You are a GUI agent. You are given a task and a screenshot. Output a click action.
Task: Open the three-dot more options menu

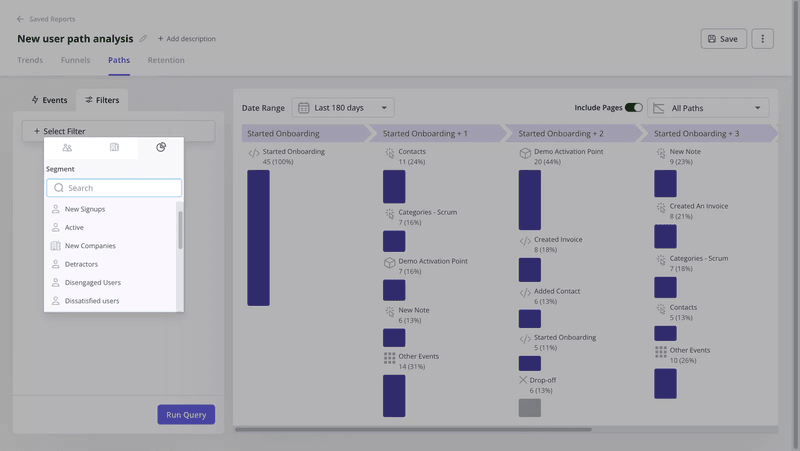point(762,39)
